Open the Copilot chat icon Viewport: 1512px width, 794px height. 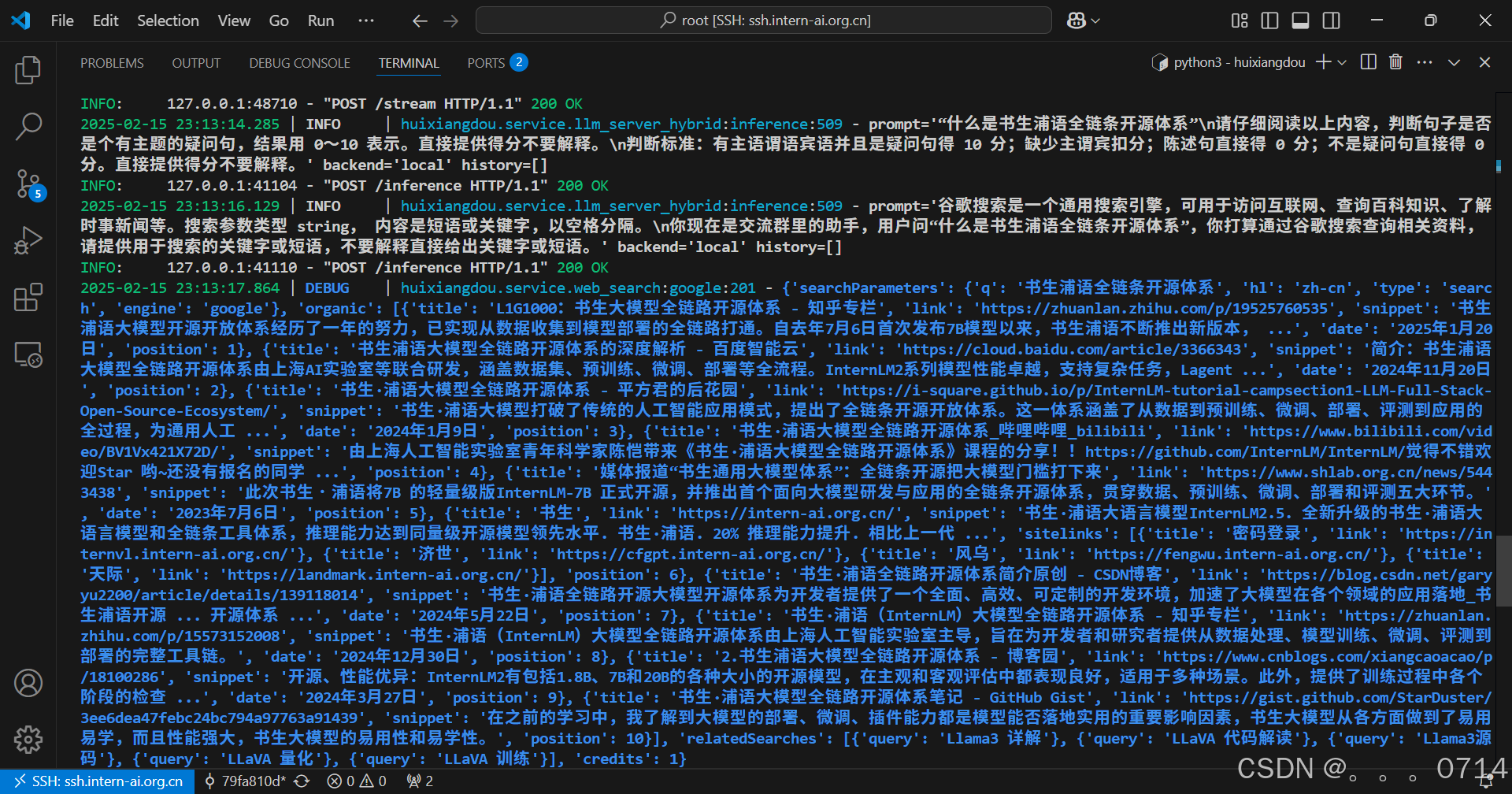pos(1077,21)
